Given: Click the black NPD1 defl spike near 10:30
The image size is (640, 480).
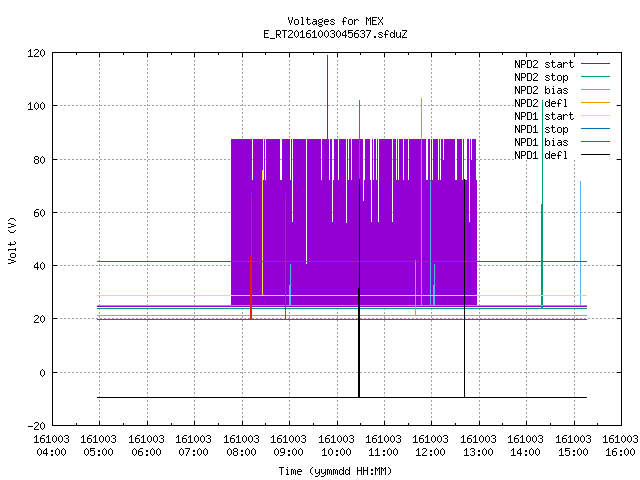Looking at the screenshot, I should pyautogui.click(x=359, y=288).
